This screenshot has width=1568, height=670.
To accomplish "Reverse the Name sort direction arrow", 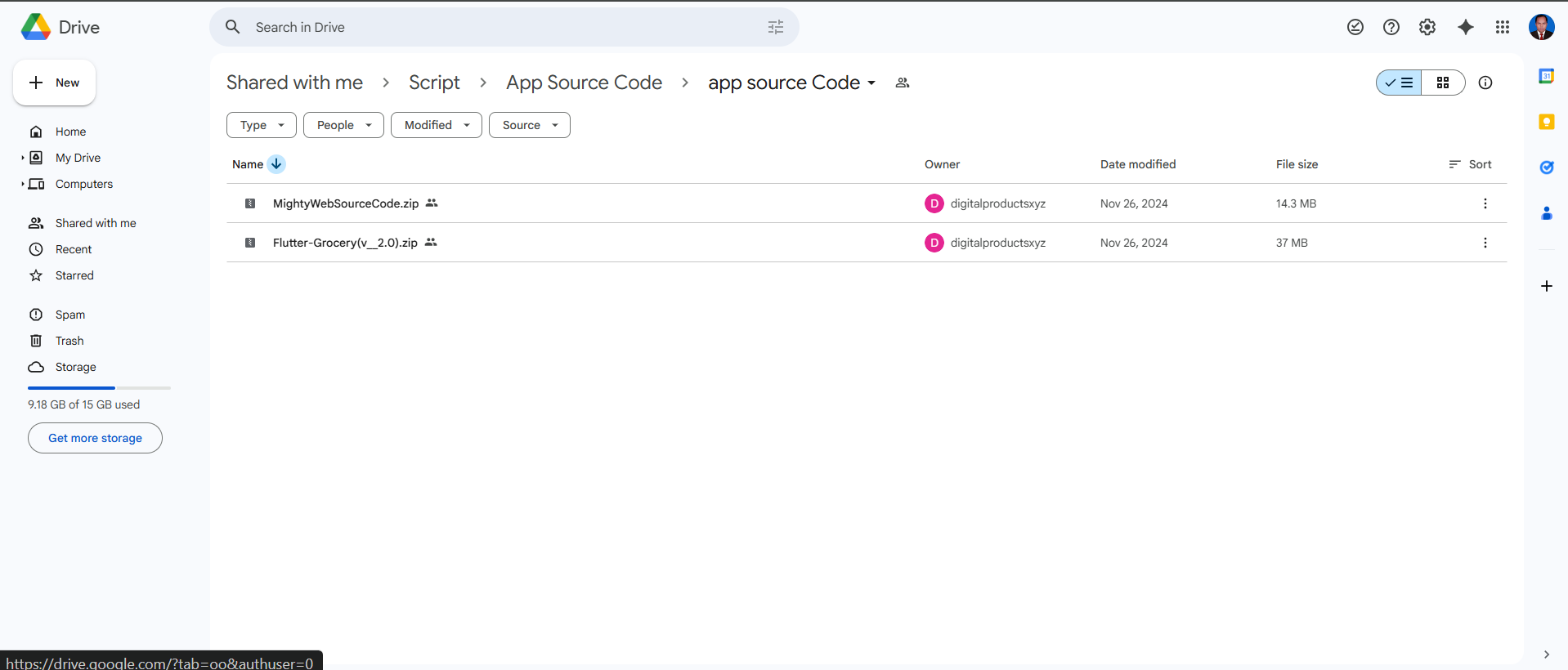I will point(276,164).
